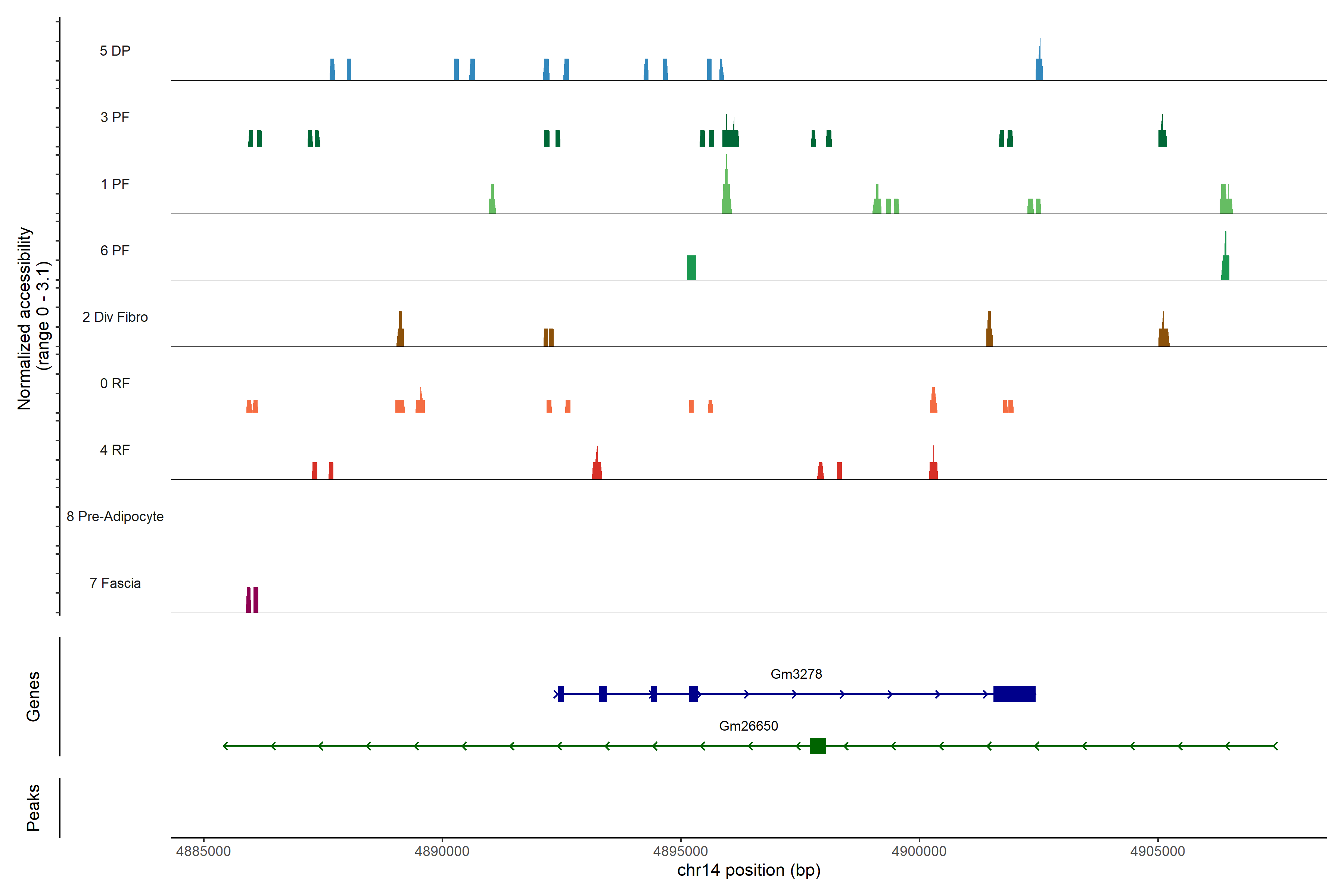The width and height of the screenshot is (1344, 896).
Task: Click the 0 RF track label
Action: (x=115, y=383)
